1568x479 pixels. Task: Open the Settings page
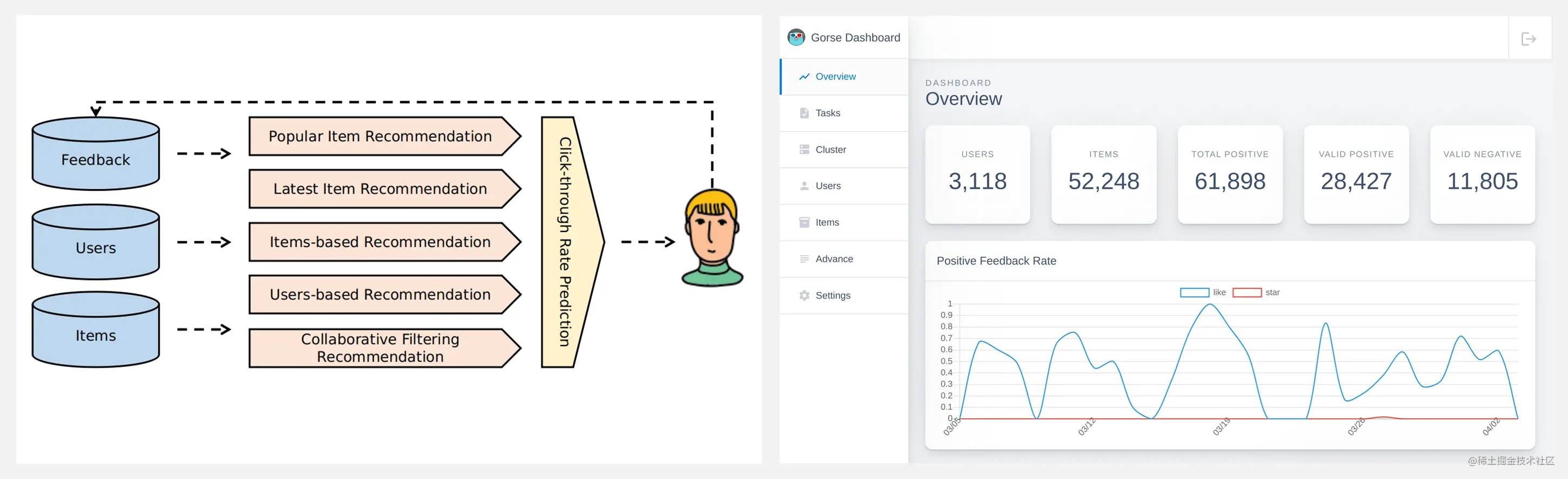point(843,296)
